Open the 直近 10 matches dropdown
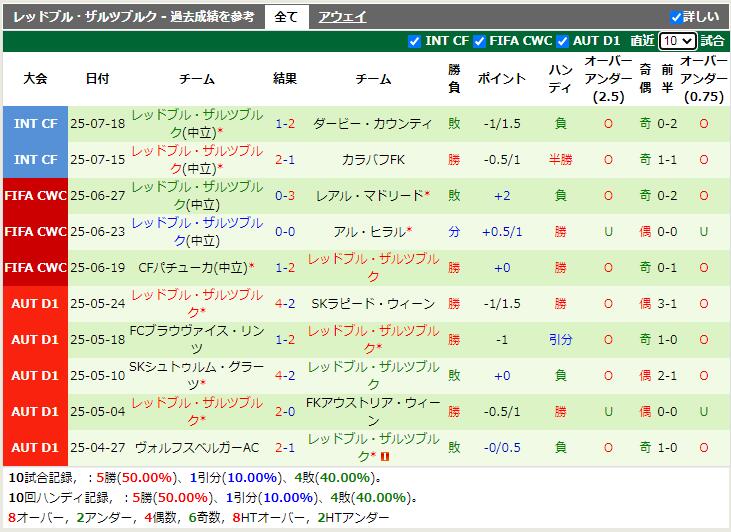This screenshot has width=731, height=532. click(677, 41)
